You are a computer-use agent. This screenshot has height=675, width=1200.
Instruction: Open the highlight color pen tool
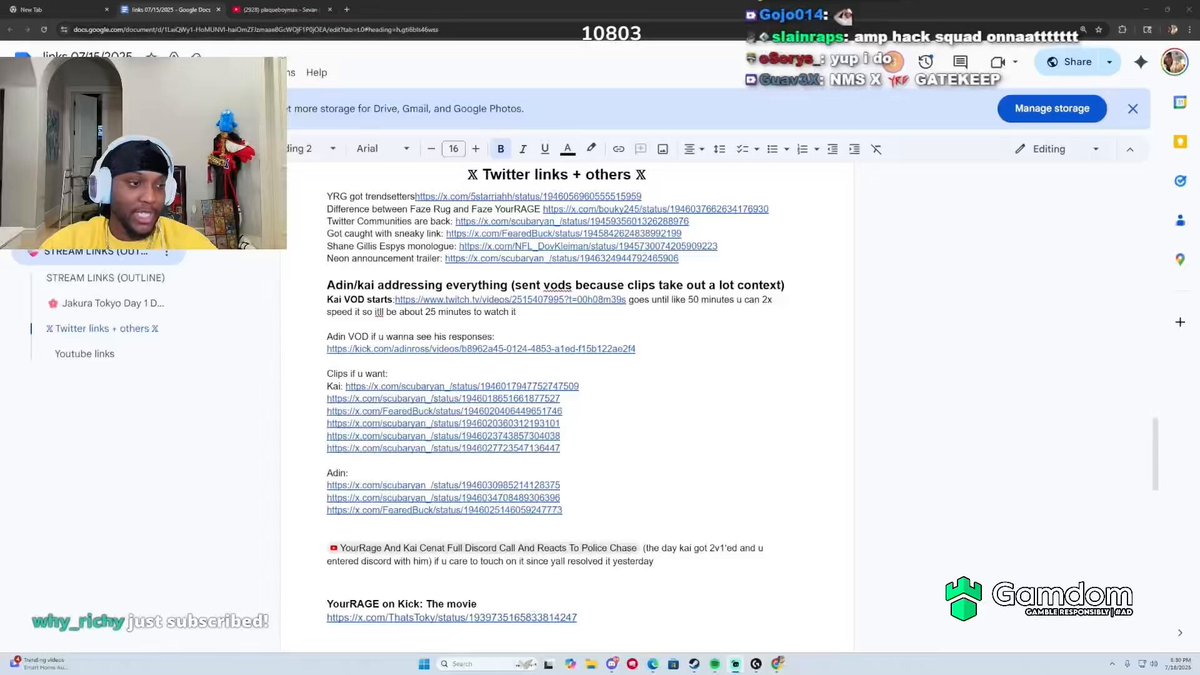click(x=591, y=149)
